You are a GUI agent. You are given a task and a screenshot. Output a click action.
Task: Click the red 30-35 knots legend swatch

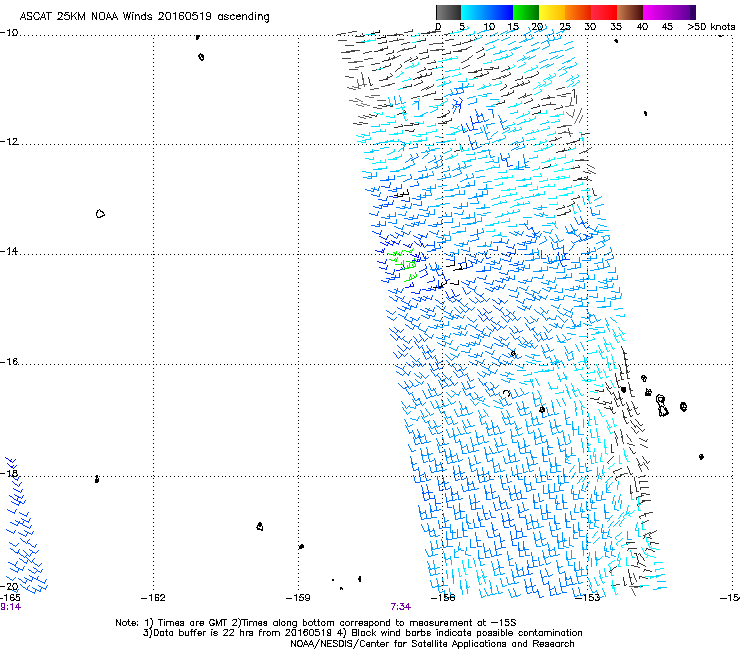coord(604,12)
